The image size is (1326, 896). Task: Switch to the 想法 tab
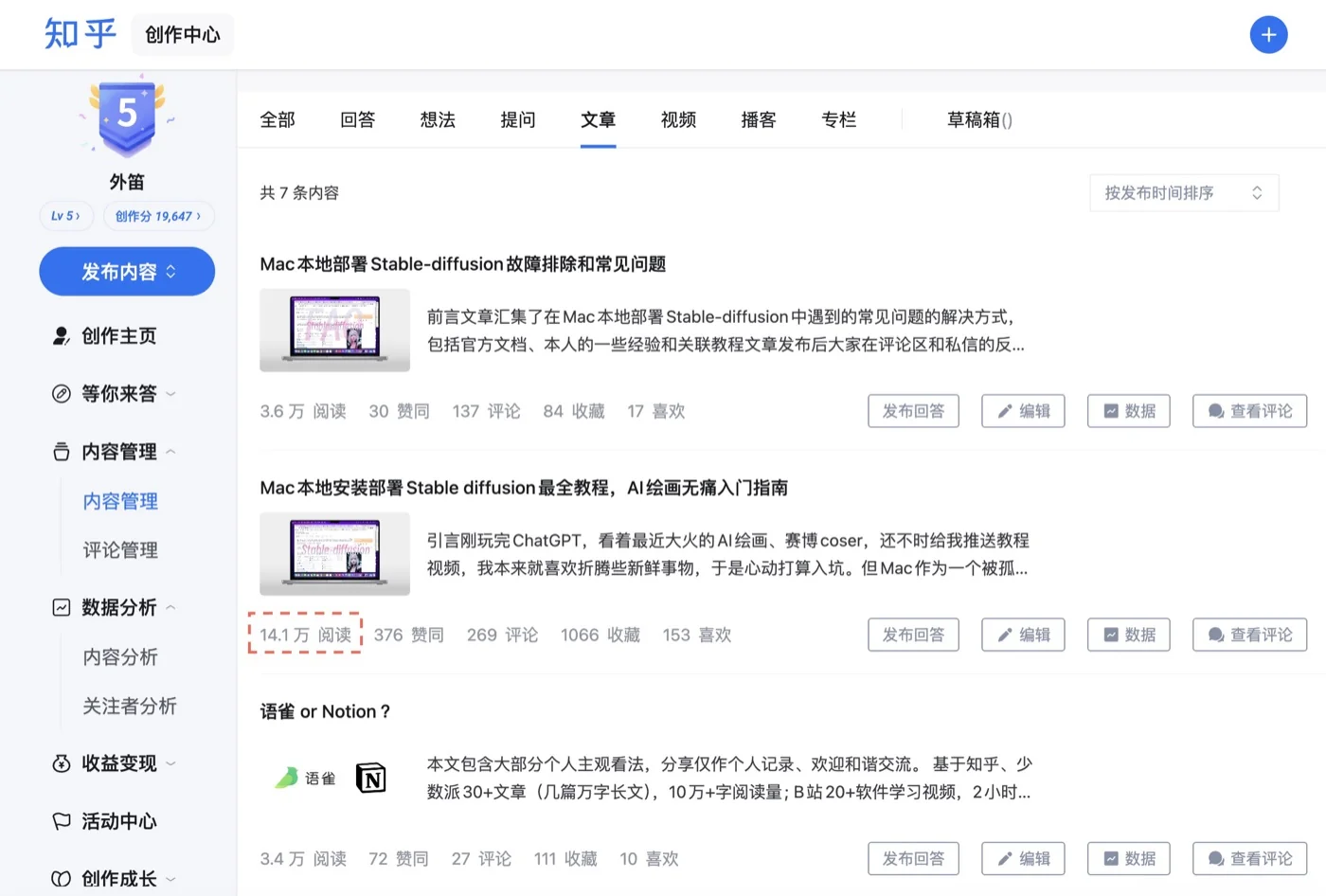pyautogui.click(x=438, y=120)
